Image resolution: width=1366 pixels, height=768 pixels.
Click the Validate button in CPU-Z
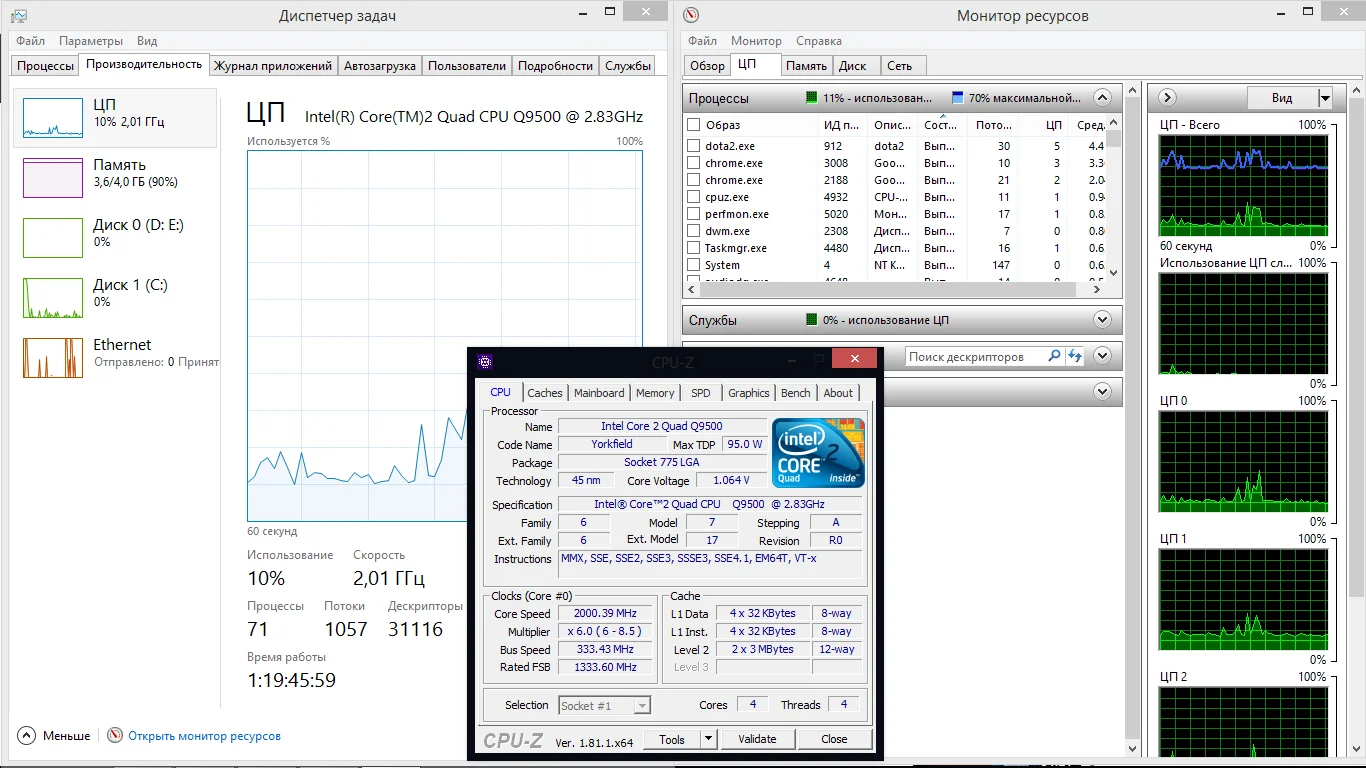click(757, 739)
